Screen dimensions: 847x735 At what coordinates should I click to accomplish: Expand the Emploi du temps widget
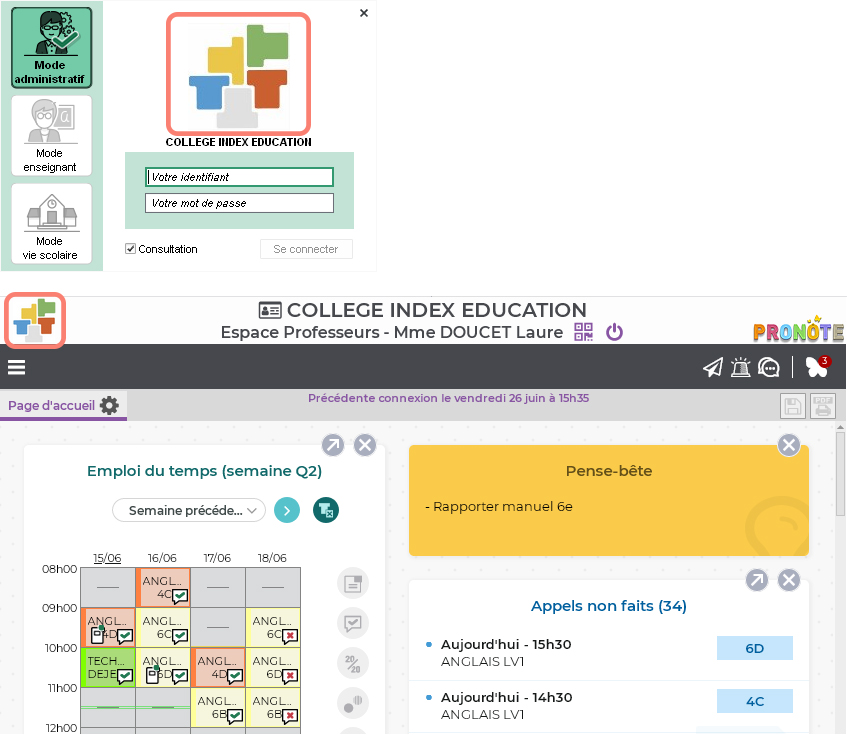[x=333, y=446]
